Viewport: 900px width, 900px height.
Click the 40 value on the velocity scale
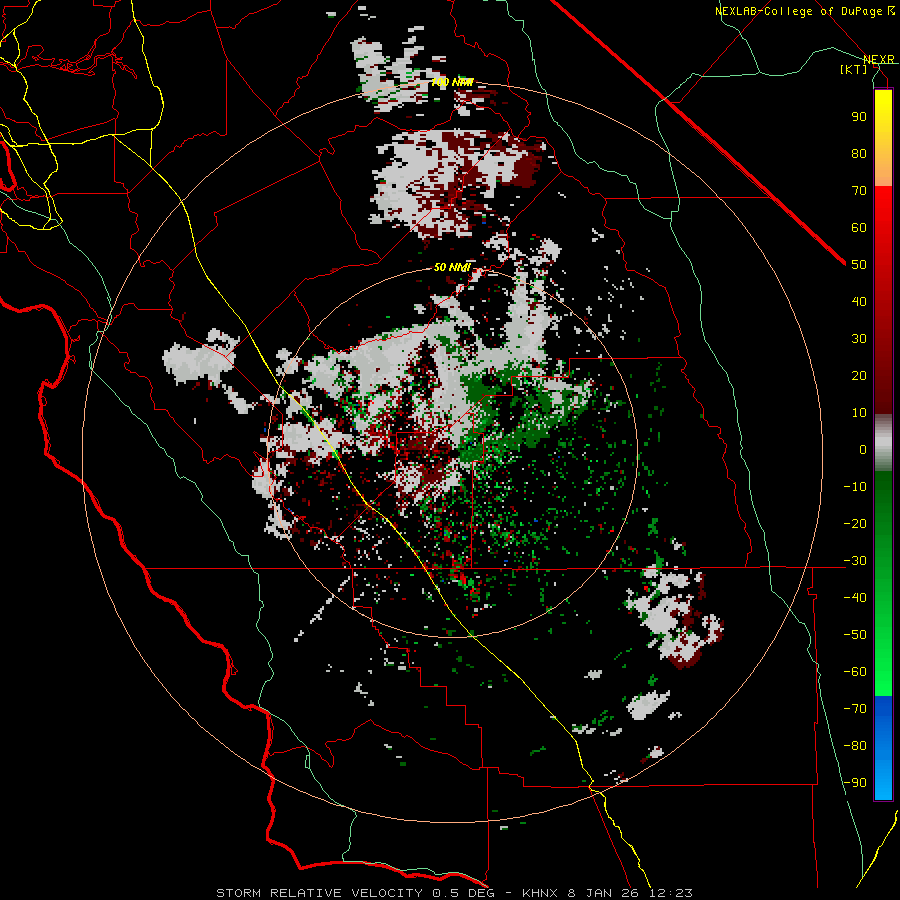tap(859, 301)
